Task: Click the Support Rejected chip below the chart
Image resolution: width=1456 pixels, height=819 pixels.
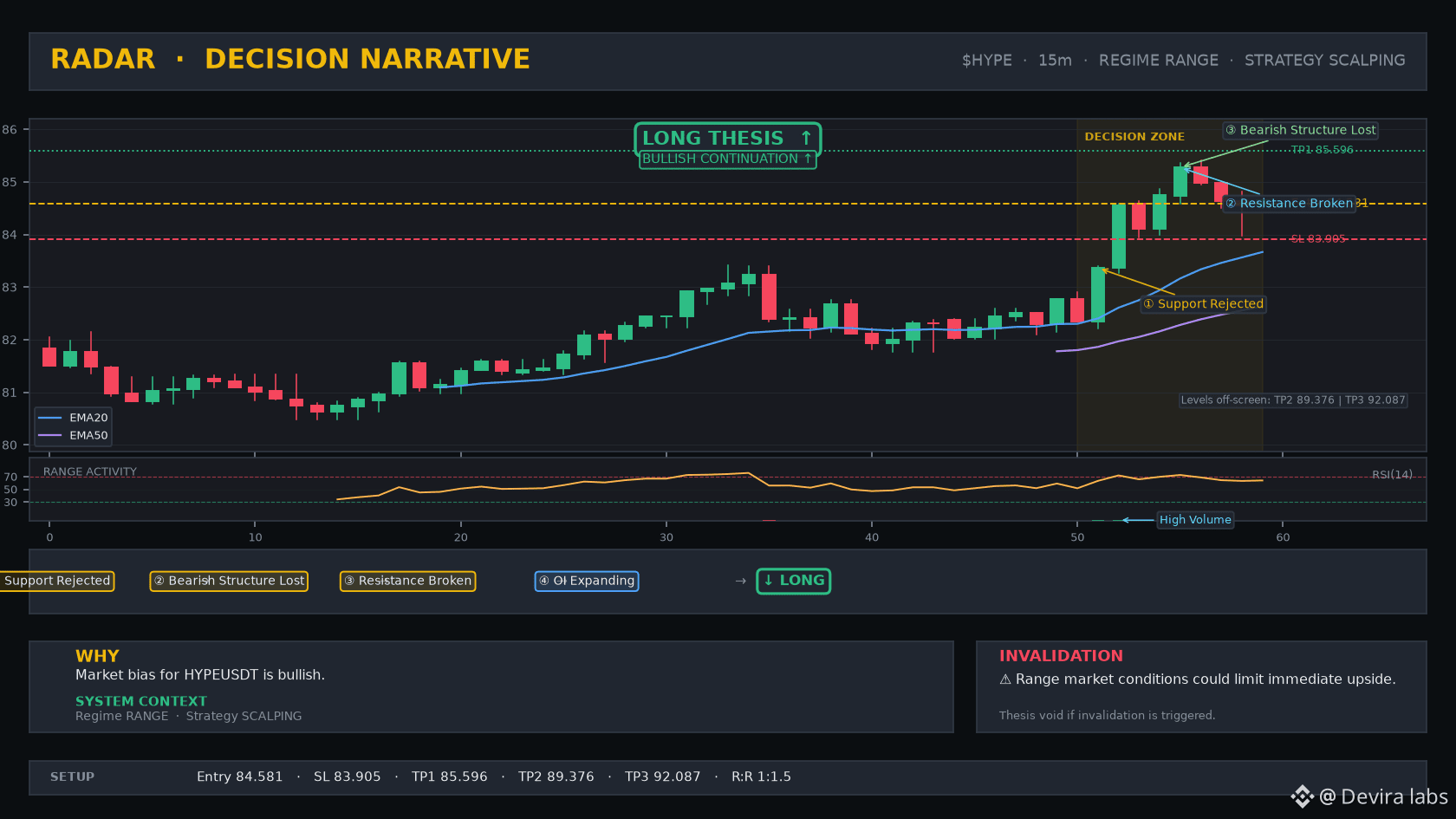Action: [57, 581]
